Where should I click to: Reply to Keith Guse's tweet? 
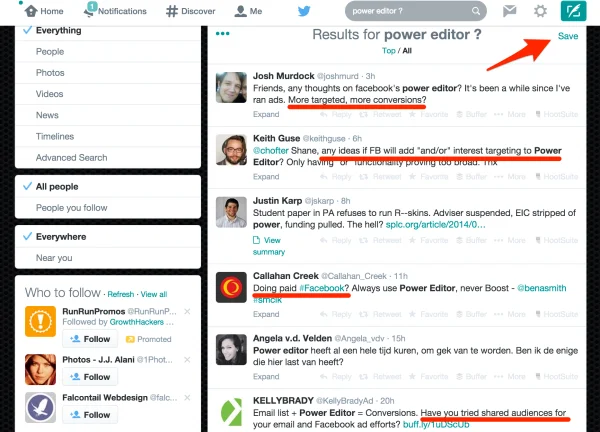click(336, 177)
